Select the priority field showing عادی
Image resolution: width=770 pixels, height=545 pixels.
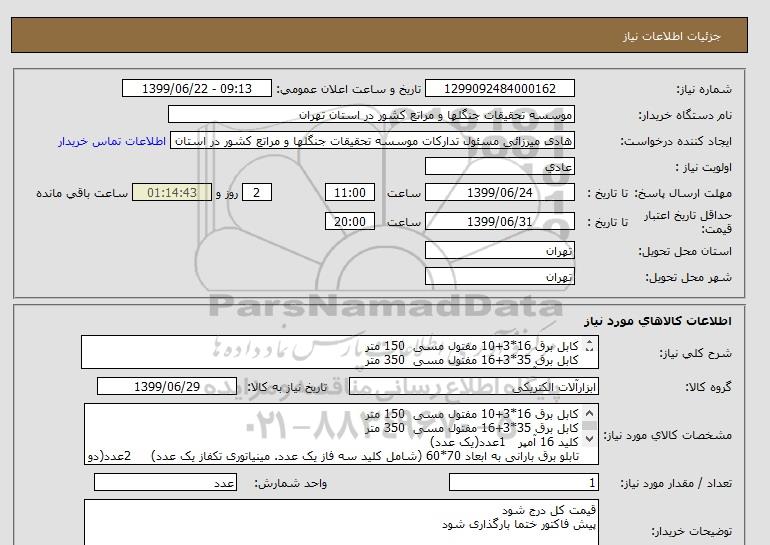(x=499, y=166)
